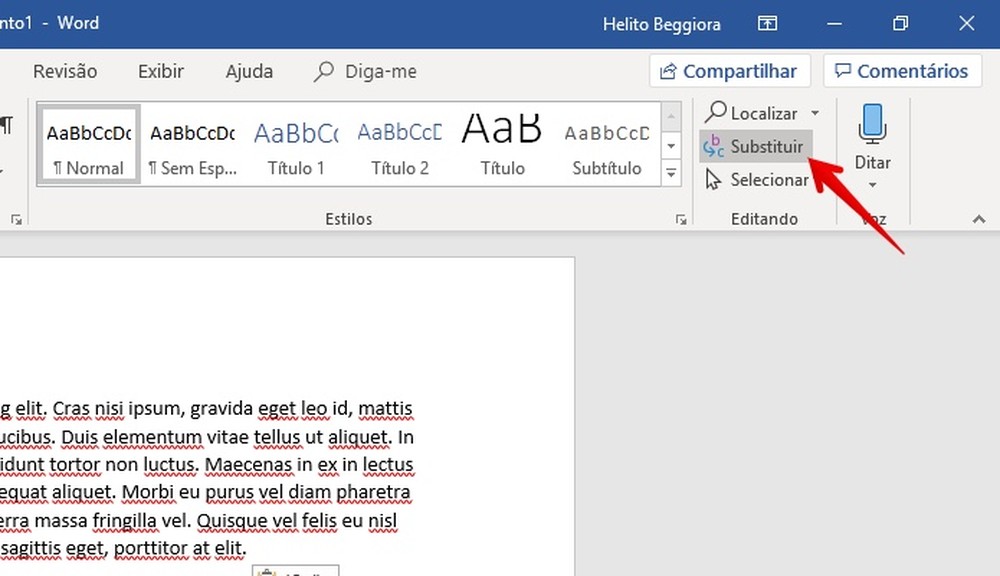Restore down the Word window
This screenshot has height=576, width=1000.
pos(900,24)
